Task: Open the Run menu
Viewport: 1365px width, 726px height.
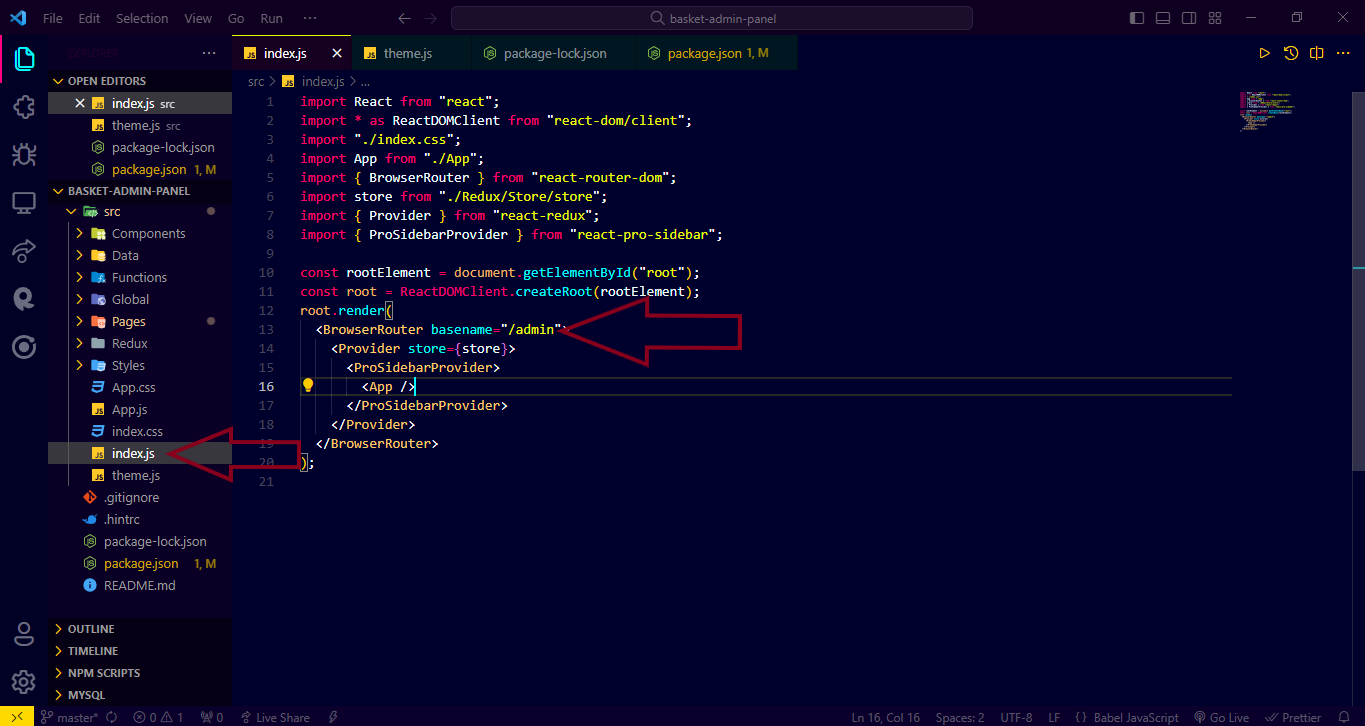Action: [x=271, y=18]
